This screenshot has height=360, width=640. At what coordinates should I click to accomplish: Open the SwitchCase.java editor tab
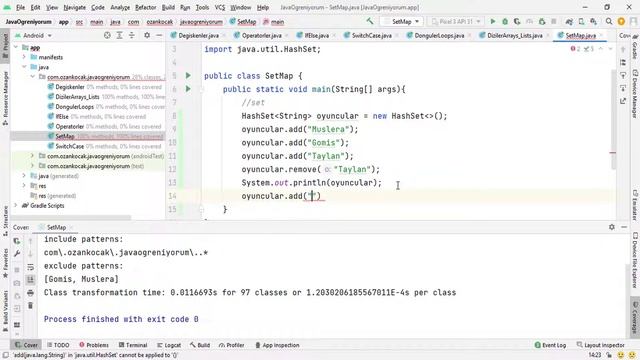[x=371, y=36]
